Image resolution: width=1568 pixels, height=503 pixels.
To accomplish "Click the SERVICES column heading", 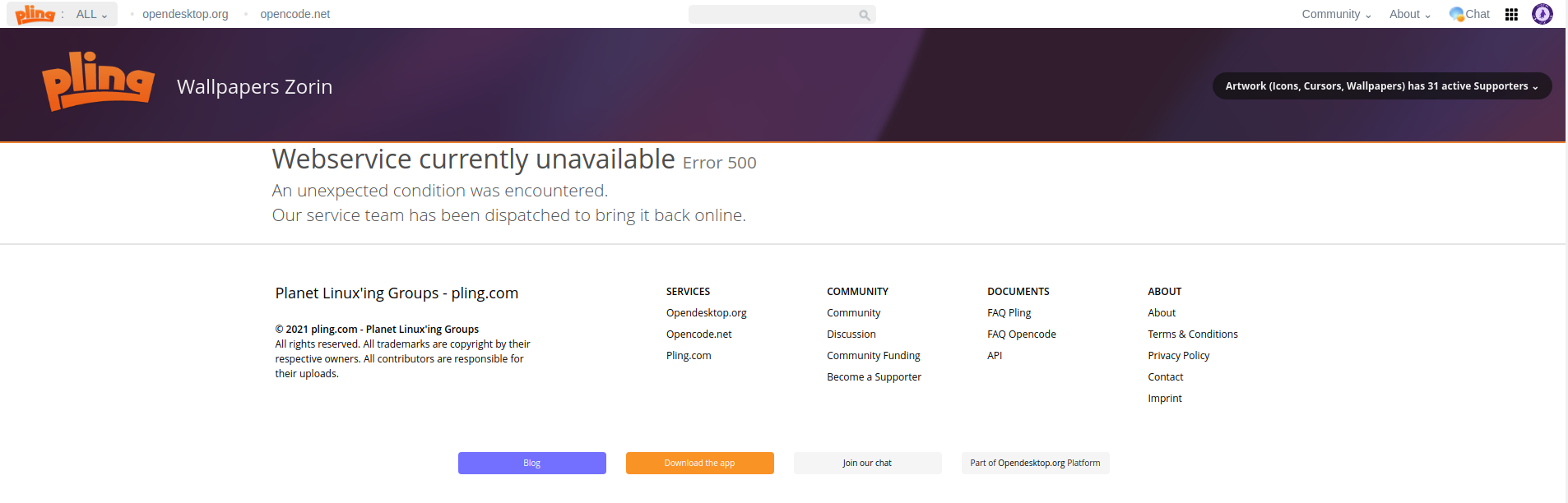I will tap(689, 292).
